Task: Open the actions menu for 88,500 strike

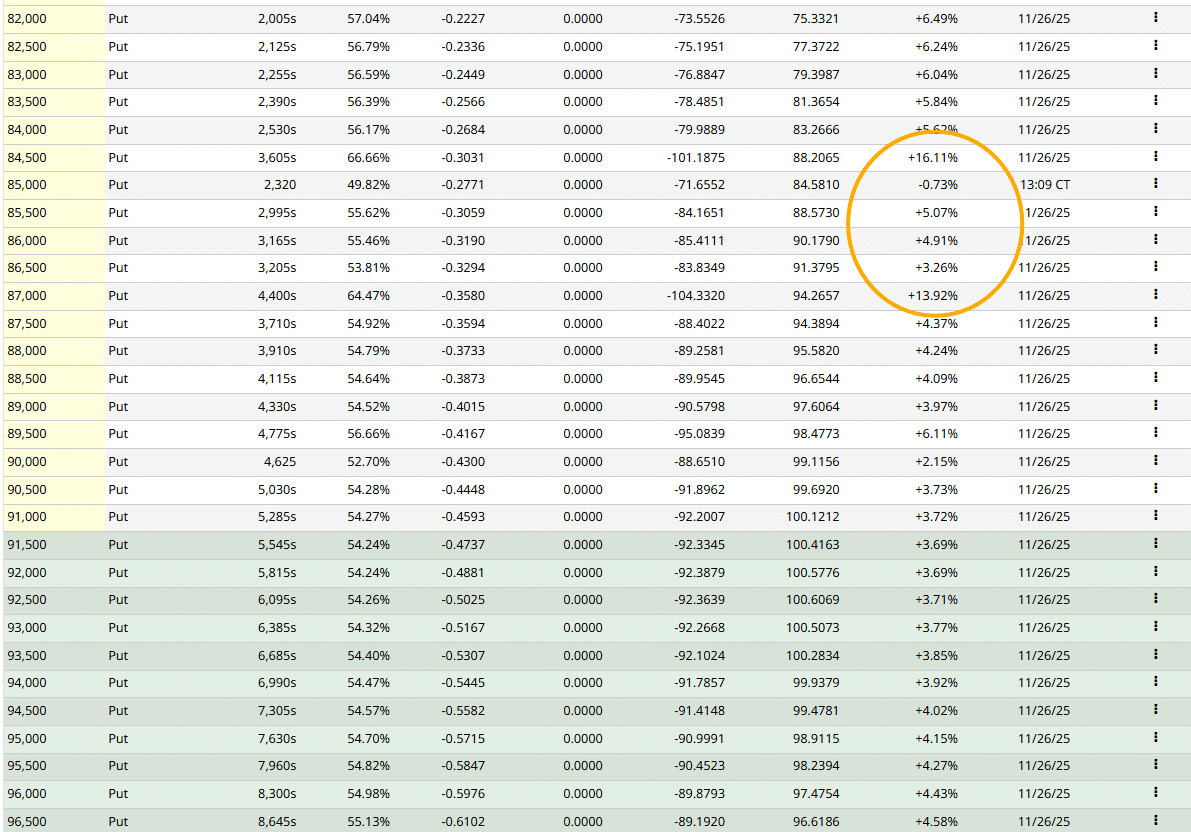Action: (1155, 378)
